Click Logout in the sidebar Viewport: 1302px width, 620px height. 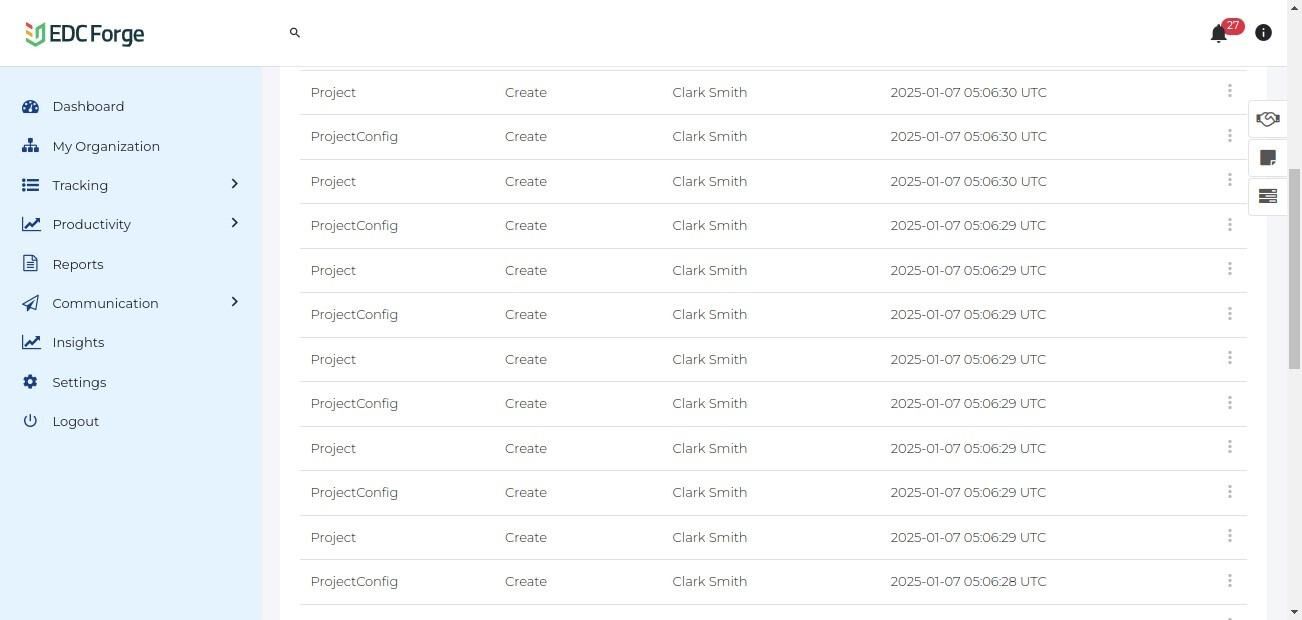pos(75,421)
